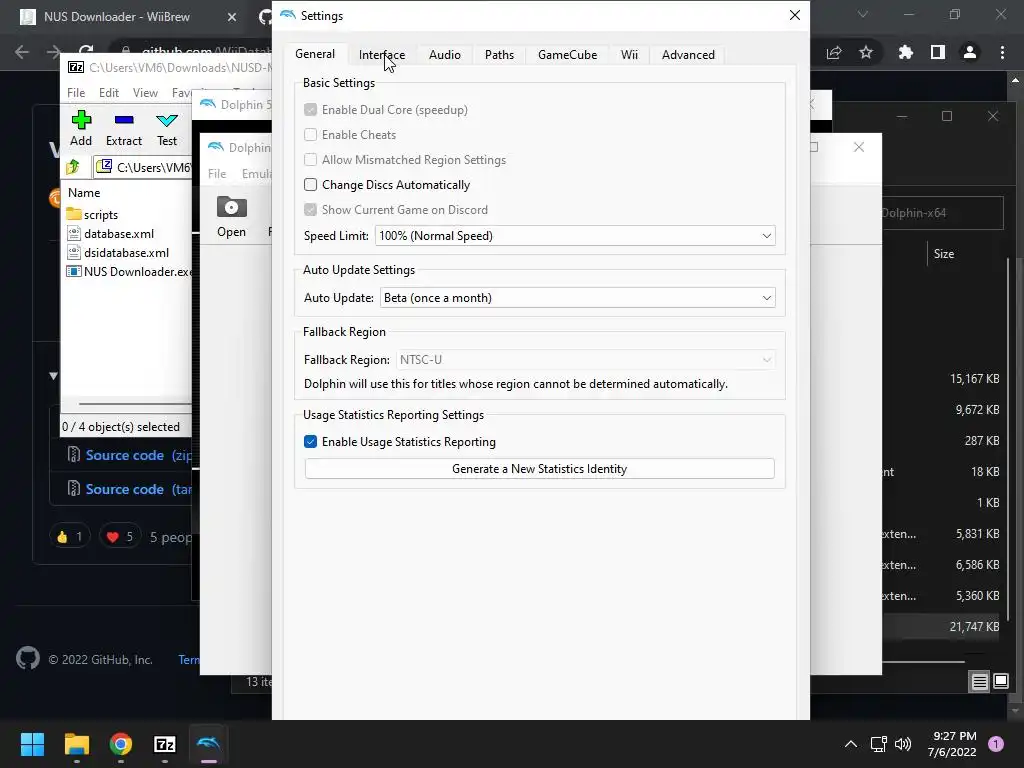
Task: Click Dolphin emulator taskbar icon
Action: 208,744
